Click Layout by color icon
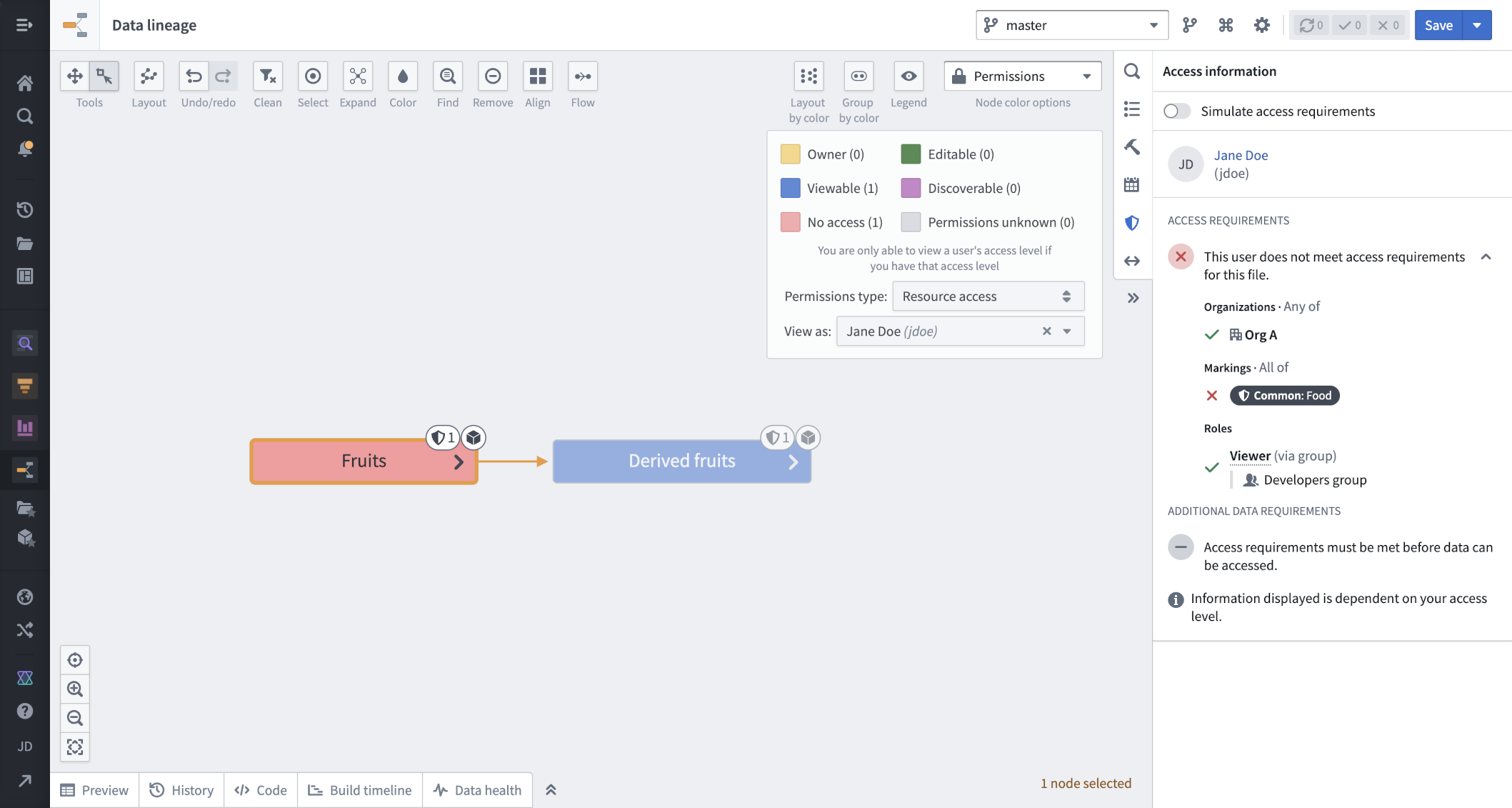Screen dimensions: 1512x808 point(808,76)
